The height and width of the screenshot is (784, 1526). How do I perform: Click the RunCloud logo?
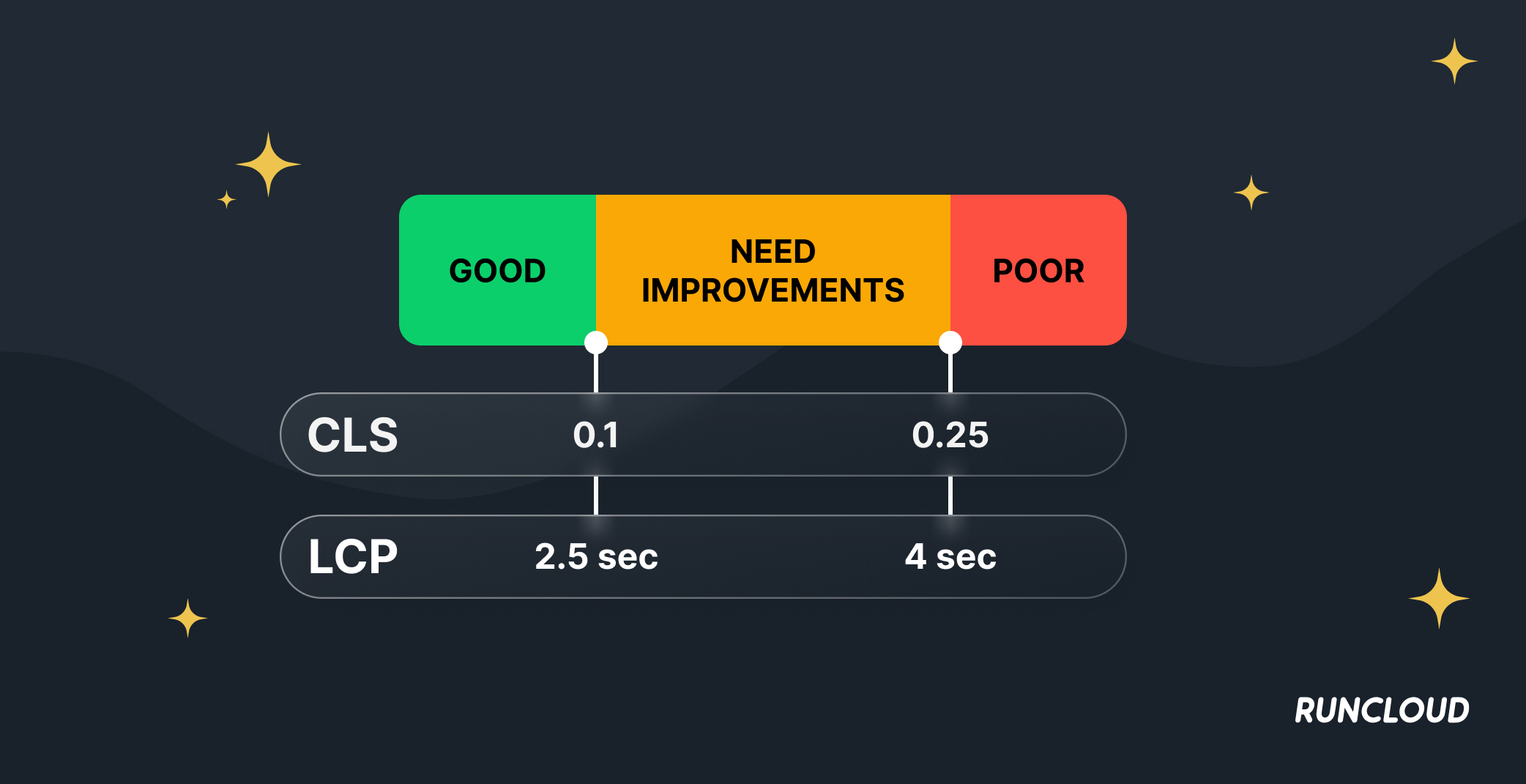pyautogui.click(x=1382, y=710)
